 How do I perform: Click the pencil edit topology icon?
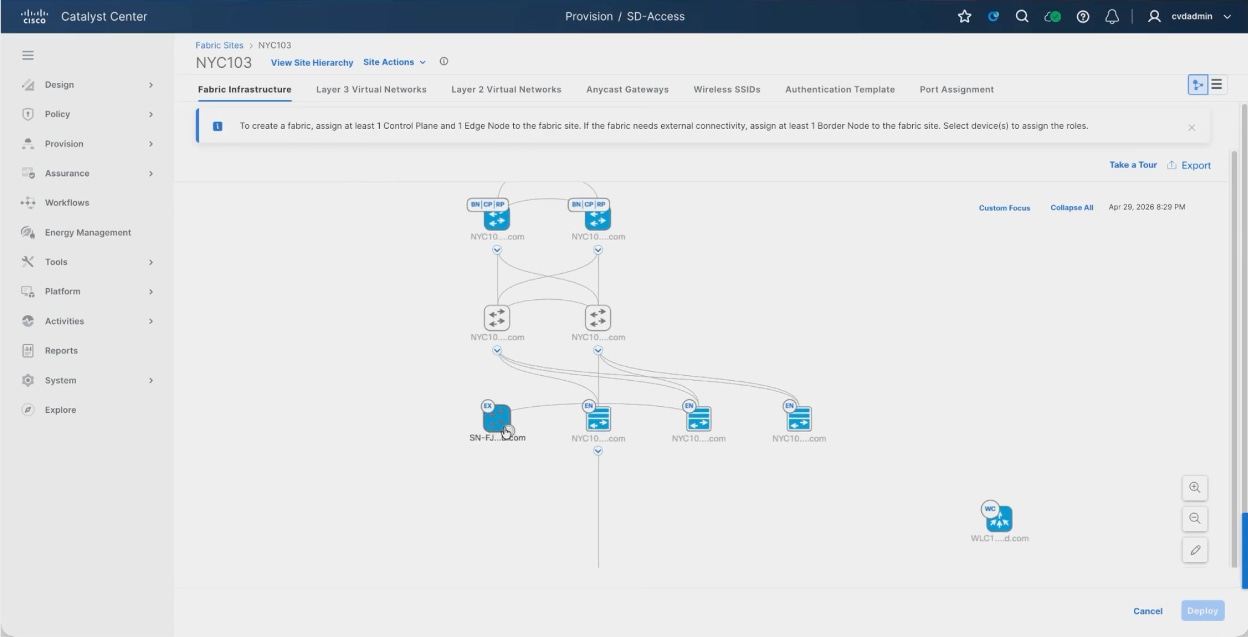pos(1194,550)
